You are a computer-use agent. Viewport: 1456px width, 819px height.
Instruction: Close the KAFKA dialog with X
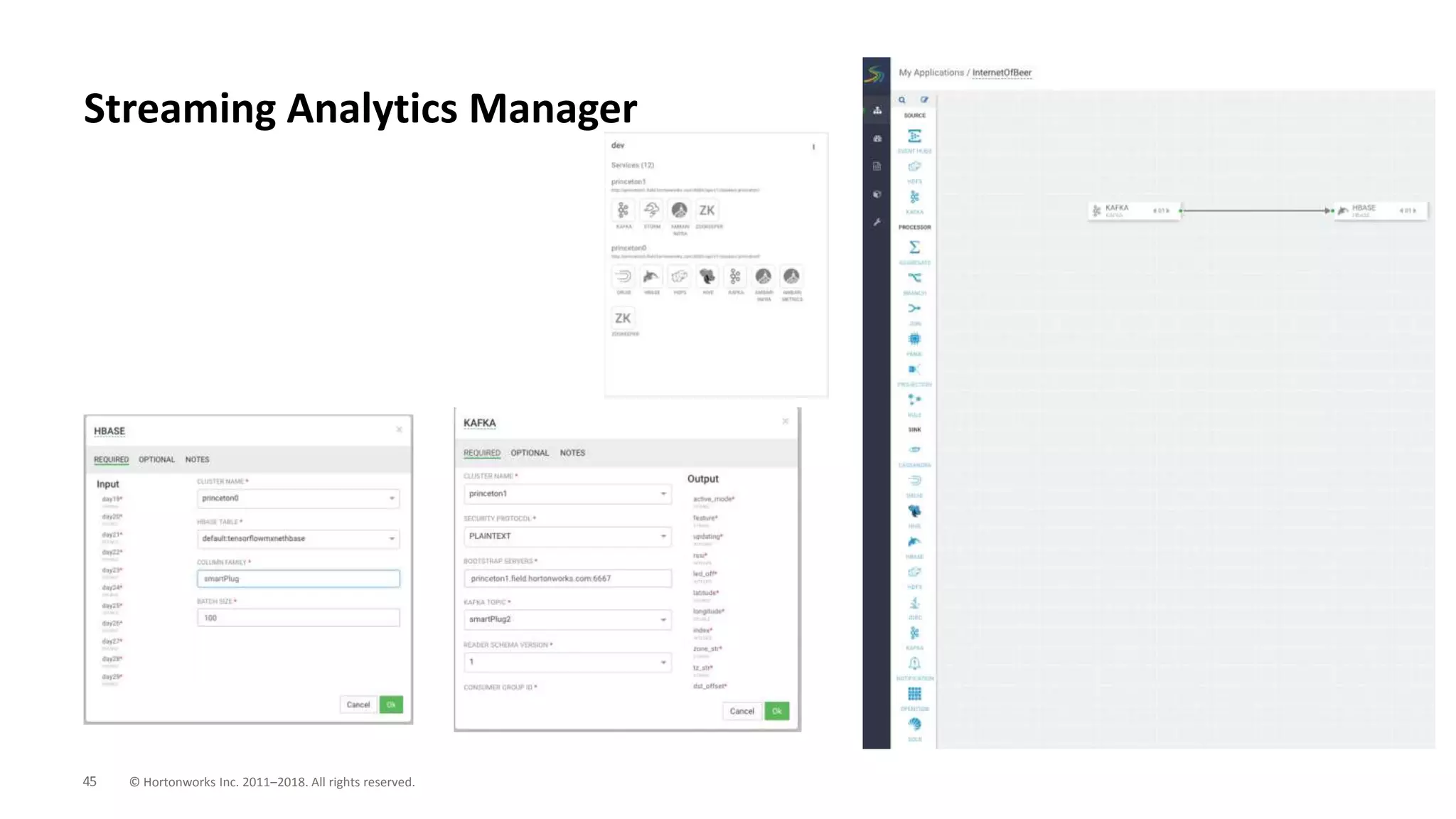[786, 422]
